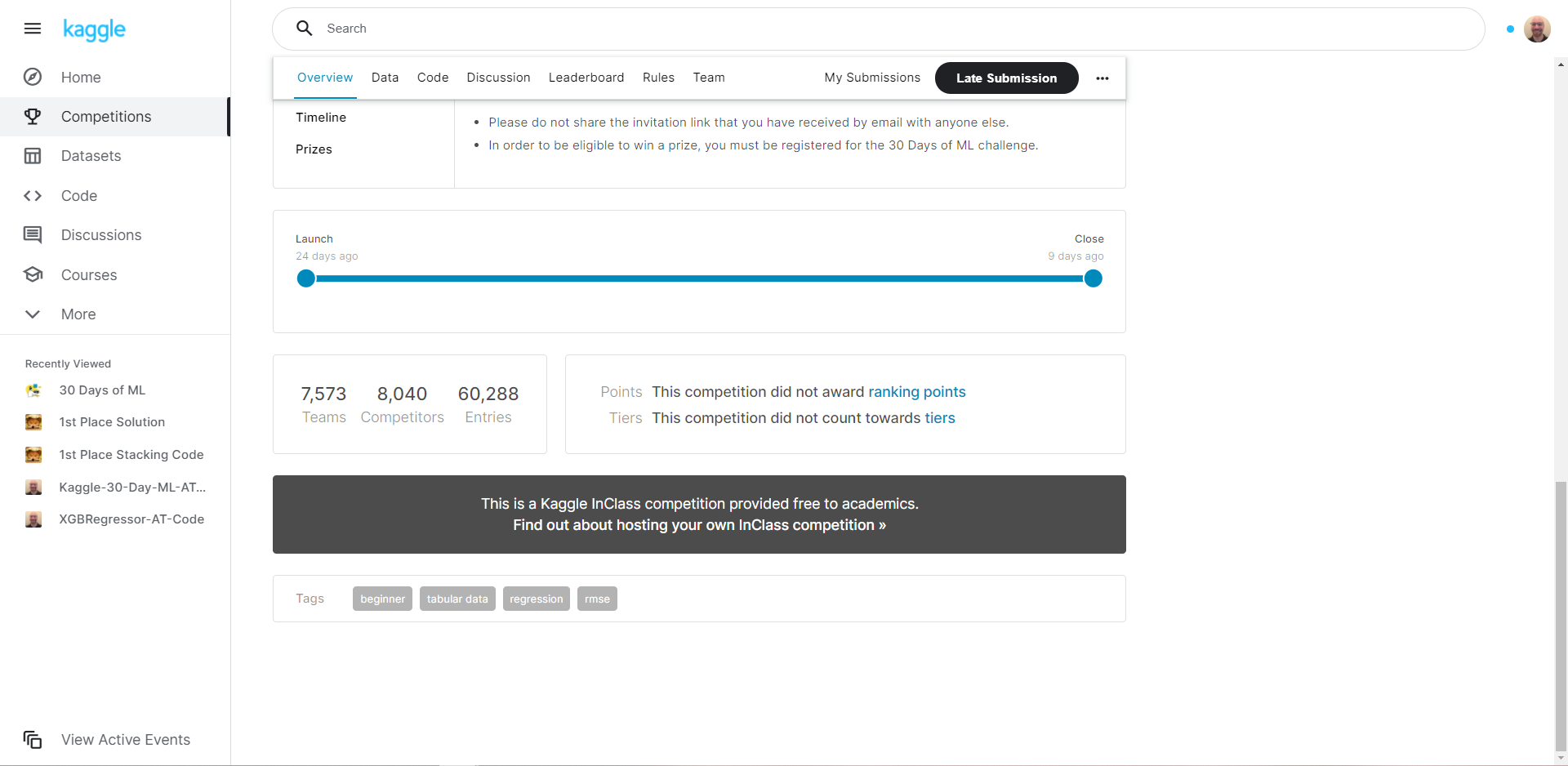Click the search magnifier icon

[305, 29]
